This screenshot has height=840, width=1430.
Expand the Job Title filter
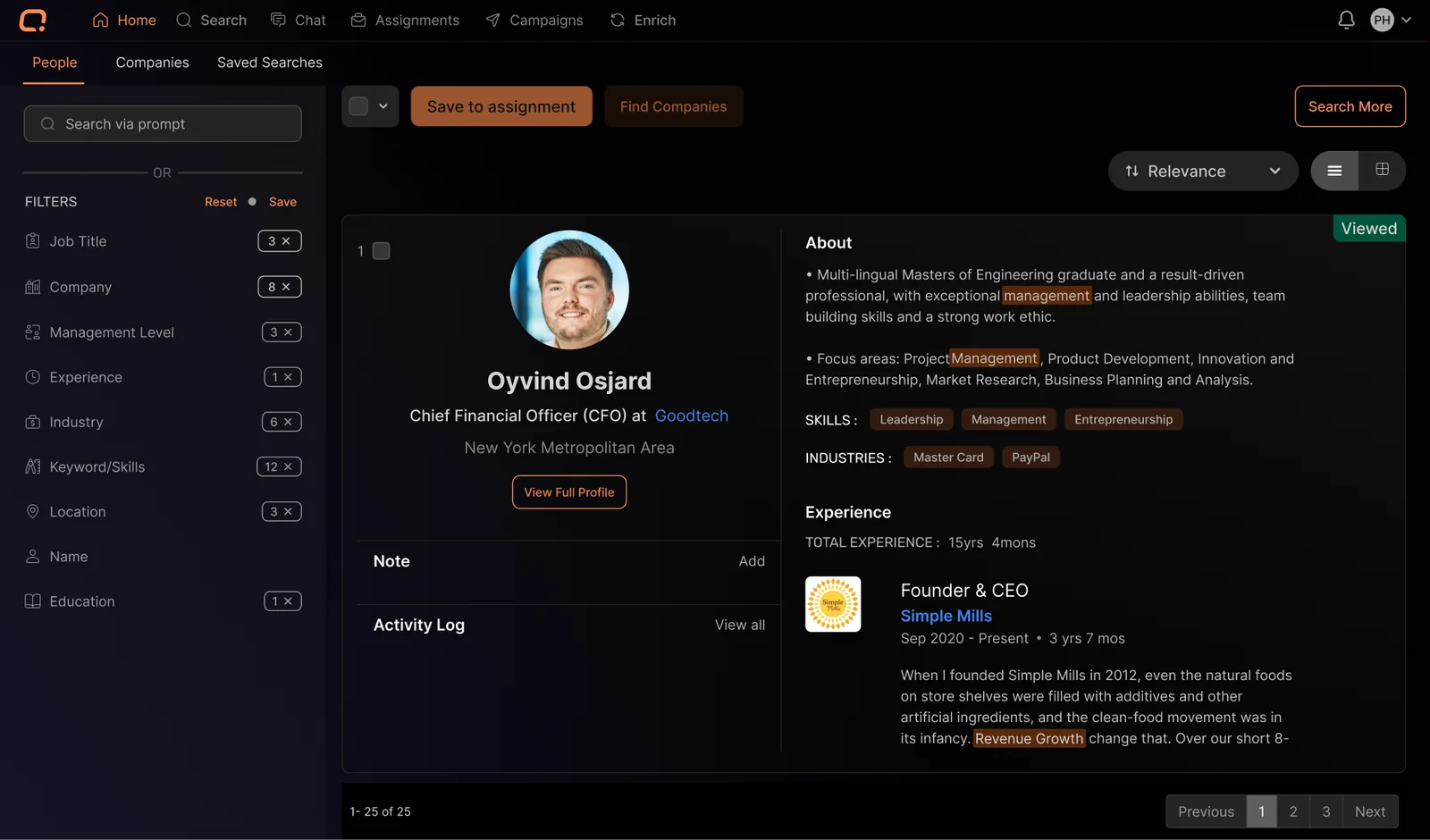click(x=78, y=241)
